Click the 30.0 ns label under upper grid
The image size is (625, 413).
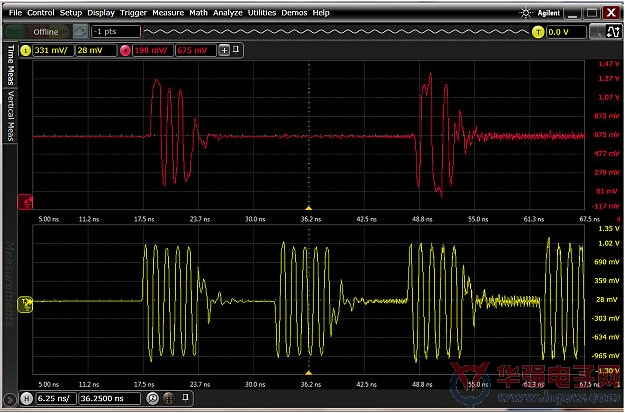click(x=255, y=219)
